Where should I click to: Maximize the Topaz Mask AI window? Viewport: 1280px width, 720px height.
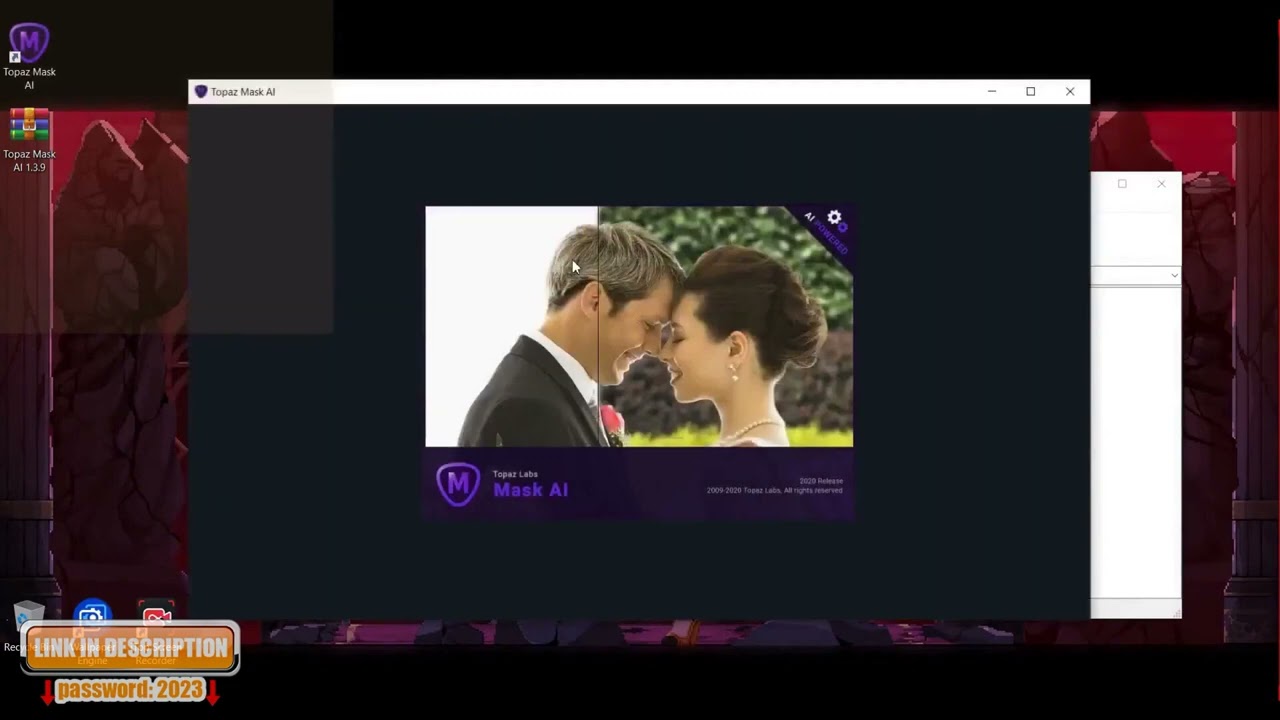point(1031,92)
